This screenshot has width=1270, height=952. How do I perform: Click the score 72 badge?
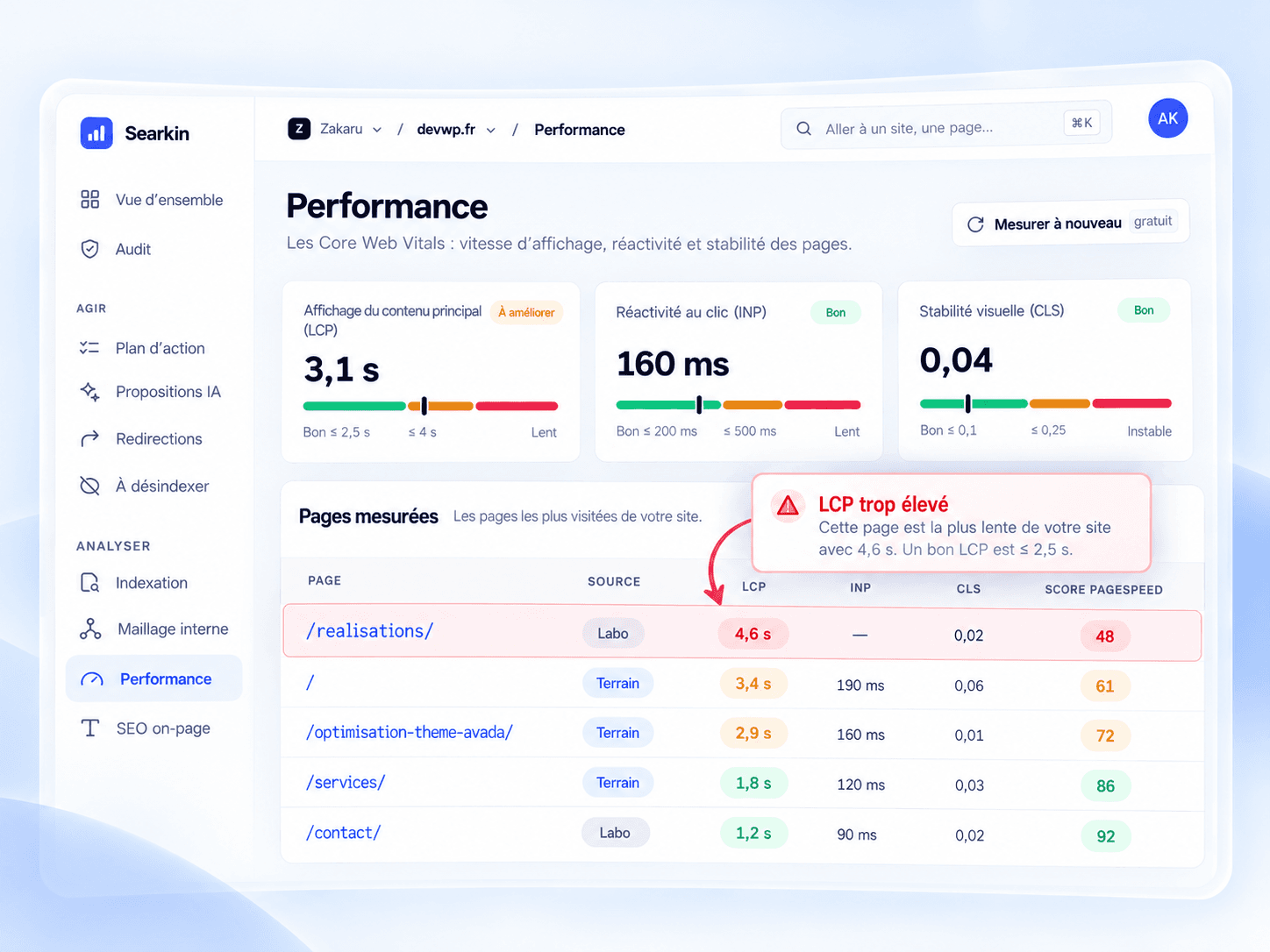pyautogui.click(x=1105, y=736)
